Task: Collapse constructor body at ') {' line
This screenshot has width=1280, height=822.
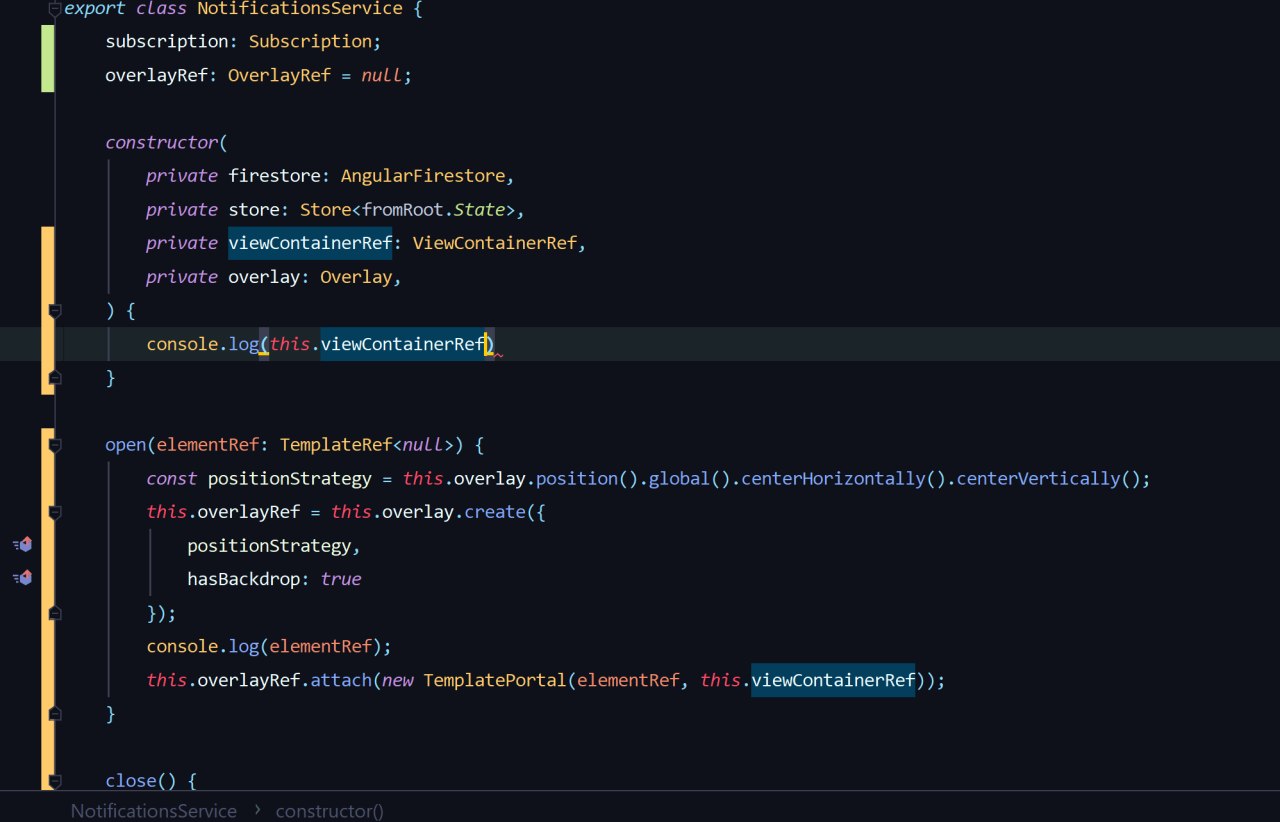Action: (55, 310)
